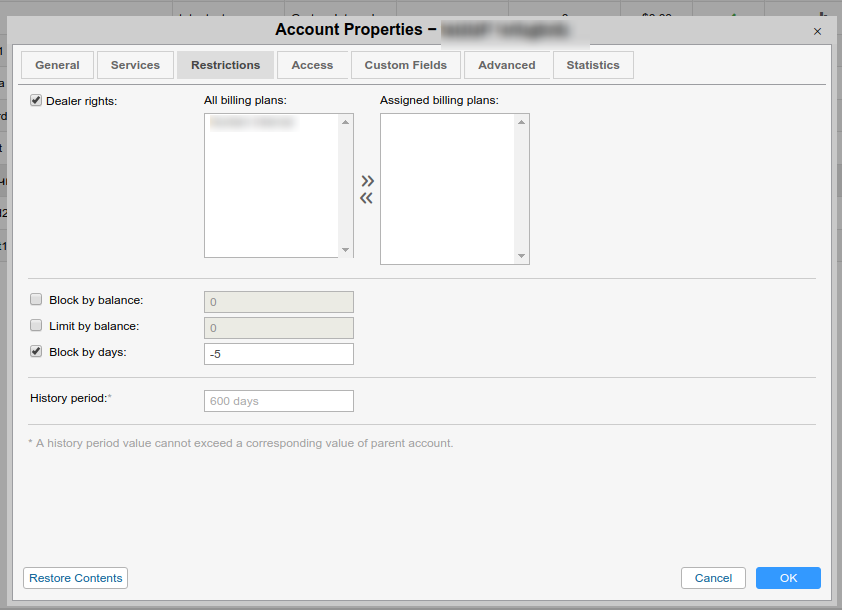Enable the Limit by balance checkbox

(x=37, y=325)
